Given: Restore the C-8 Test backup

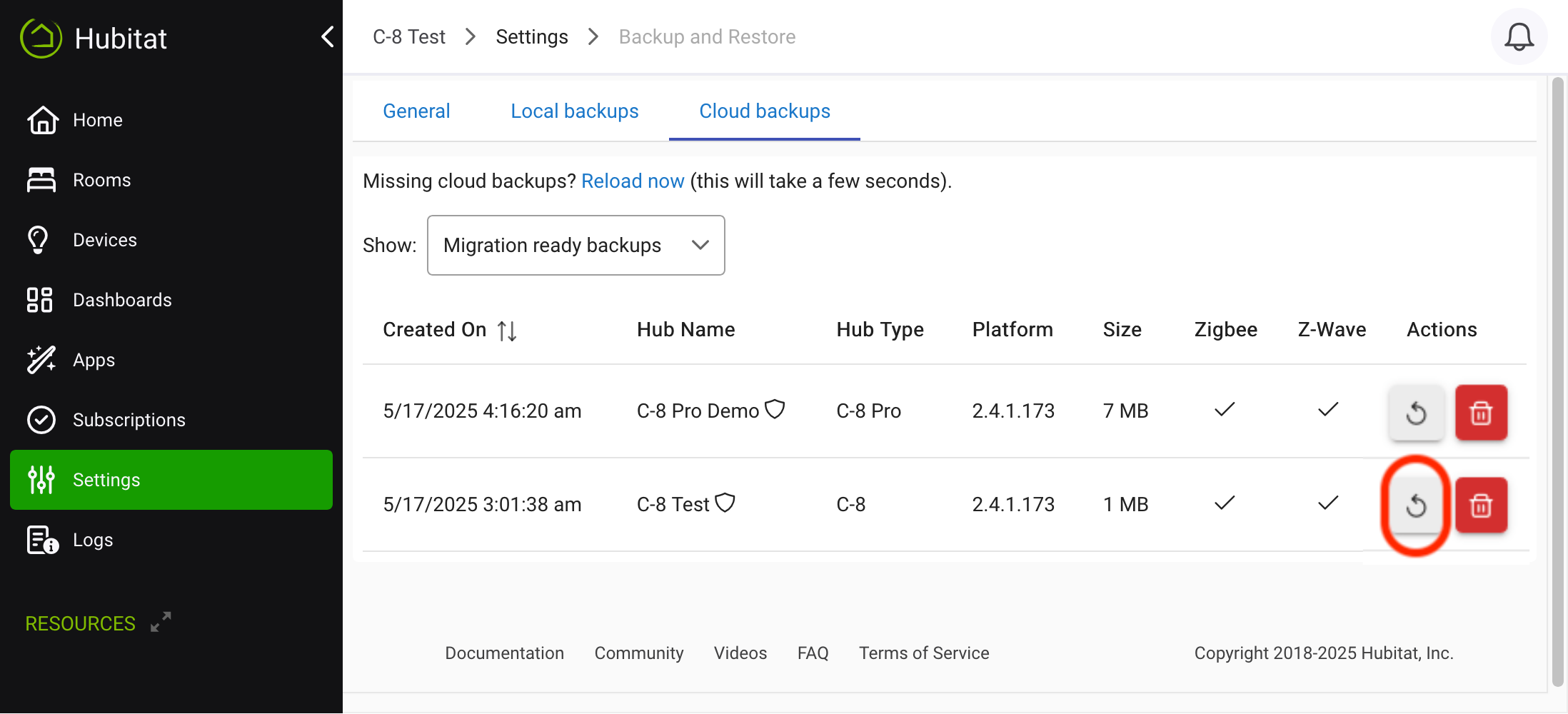Looking at the screenshot, I should tap(1416, 505).
